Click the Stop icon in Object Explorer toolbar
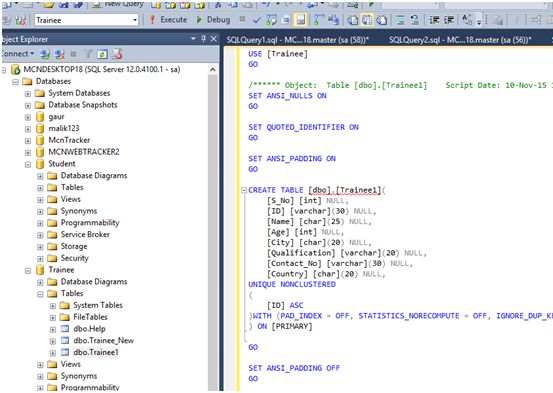The image size is (553, 393). click(73, 54)
